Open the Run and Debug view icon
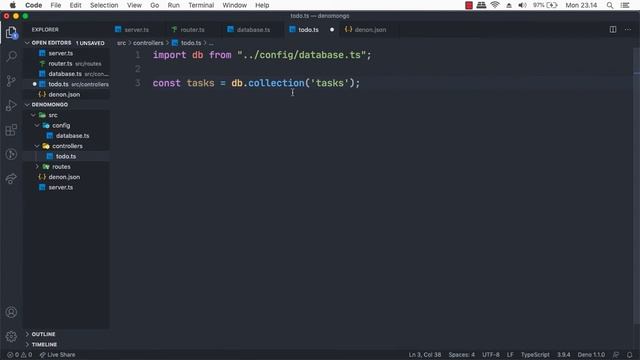This screenshot has width=640, height=360. tap(11, 105)
